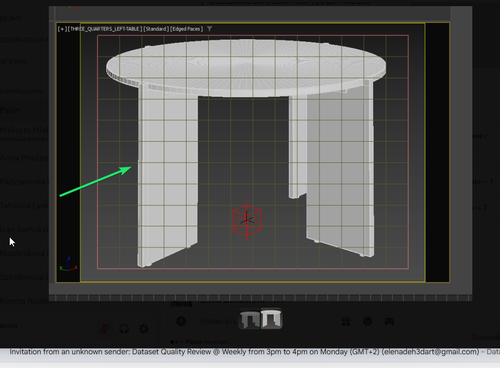
Task: Click the [Edged Faces] viewport label
Action: click(187, 29)
